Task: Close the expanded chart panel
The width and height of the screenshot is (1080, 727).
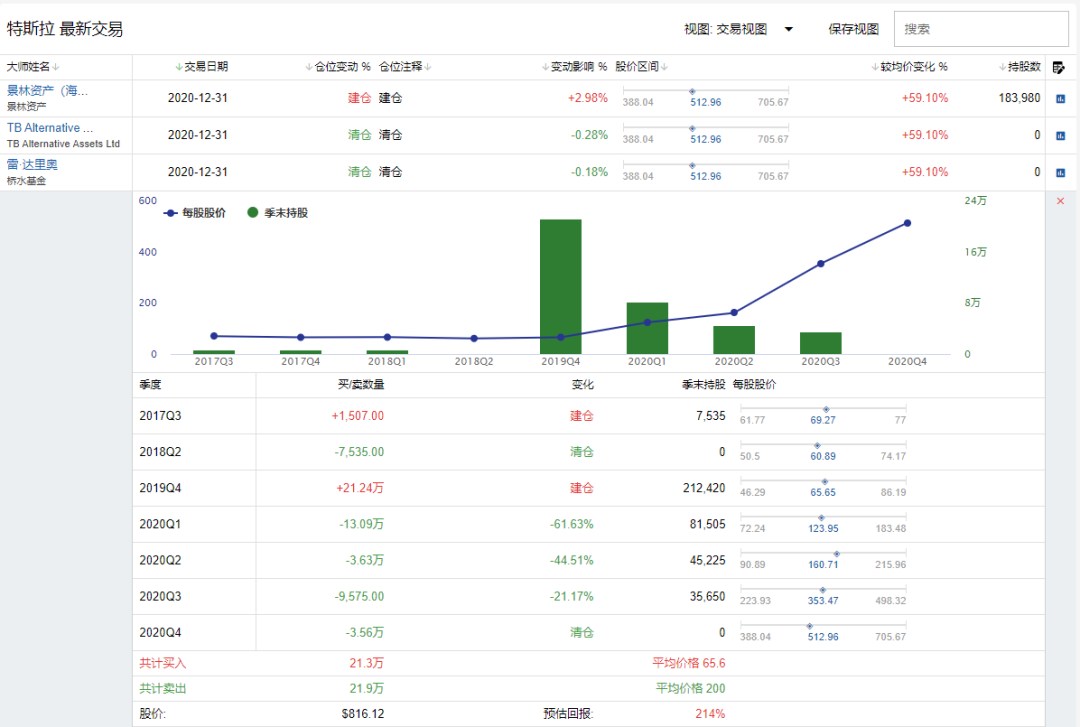Action: (1060, 201)
